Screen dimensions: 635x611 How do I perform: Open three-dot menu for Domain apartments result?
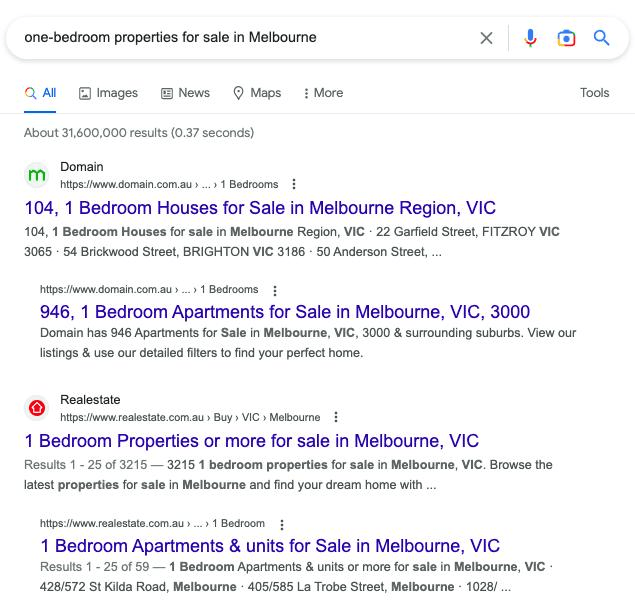274,290
